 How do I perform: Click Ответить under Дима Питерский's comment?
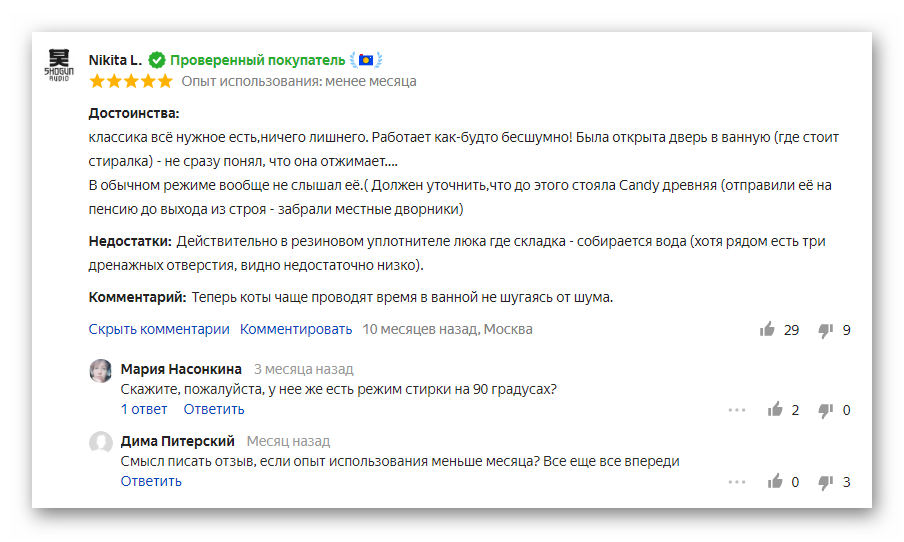coord(151,481)
